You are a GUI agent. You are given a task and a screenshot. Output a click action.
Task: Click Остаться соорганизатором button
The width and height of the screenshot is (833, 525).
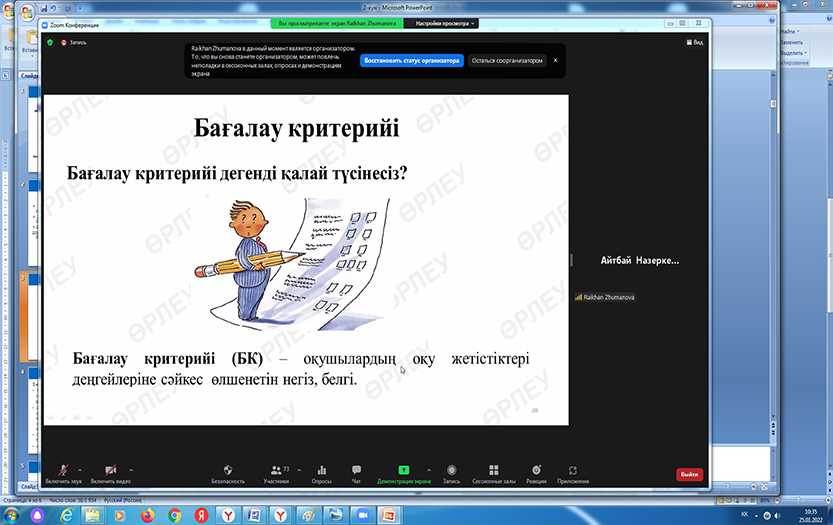[x=507, y=60]
